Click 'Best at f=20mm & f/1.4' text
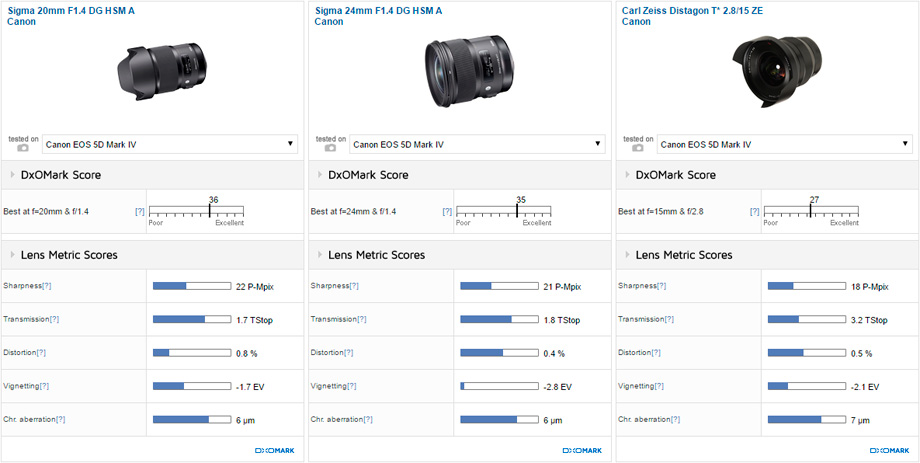Screen dimensions: 920x463 coord(46,211)
